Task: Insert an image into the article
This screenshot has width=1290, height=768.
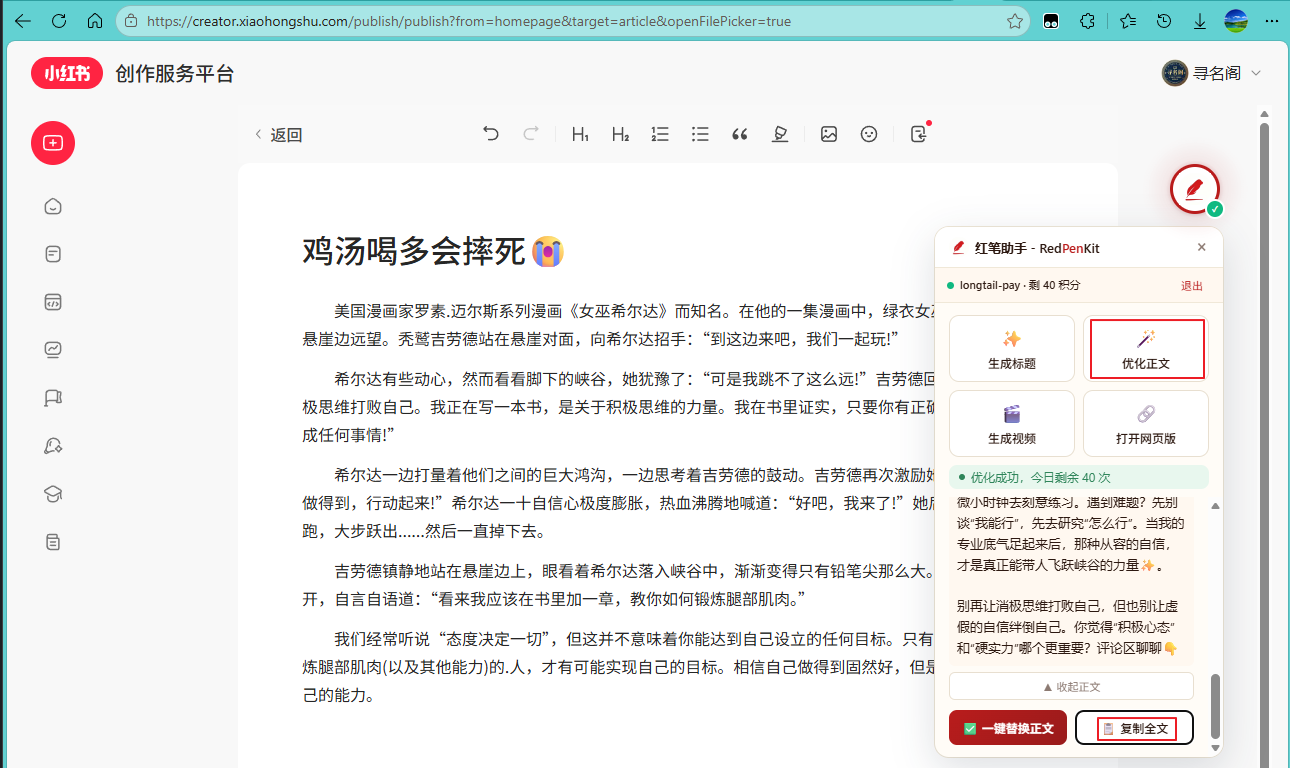Action: (x=829, y=134)
